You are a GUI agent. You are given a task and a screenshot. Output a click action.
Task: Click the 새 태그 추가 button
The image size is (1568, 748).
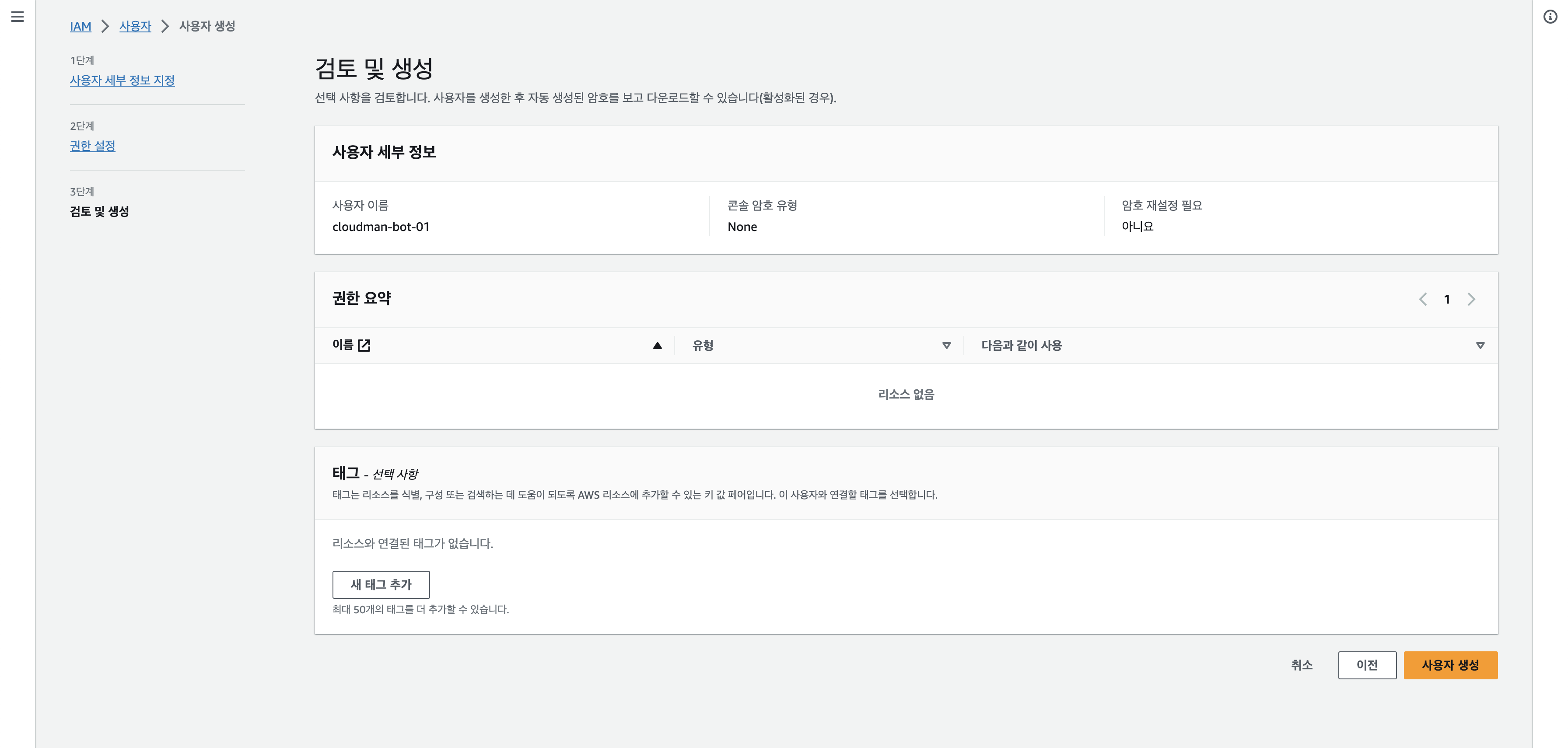coord(381,584)
